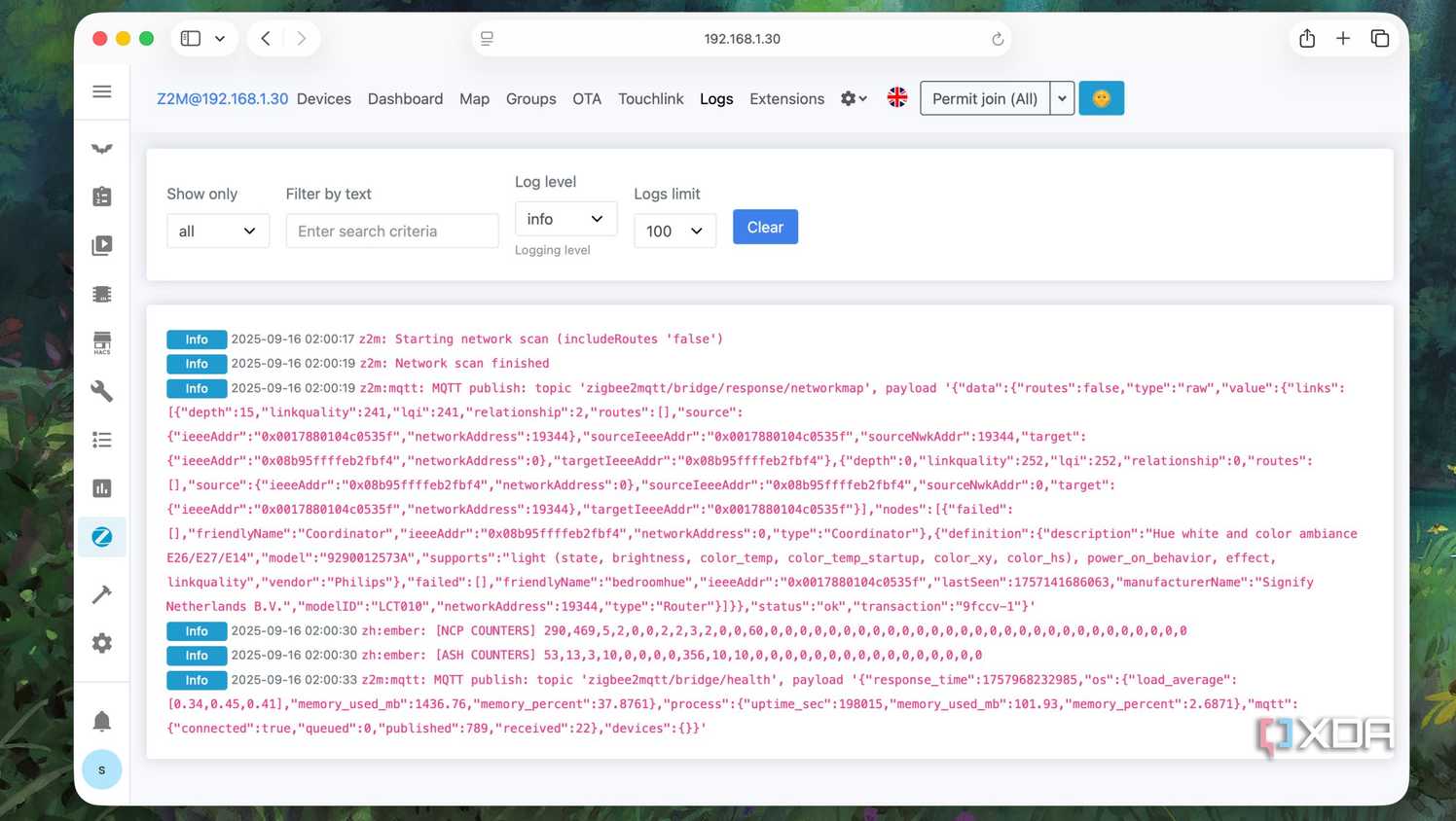
Task: Open the media player sidebar icon
Action: click(101, 245)
